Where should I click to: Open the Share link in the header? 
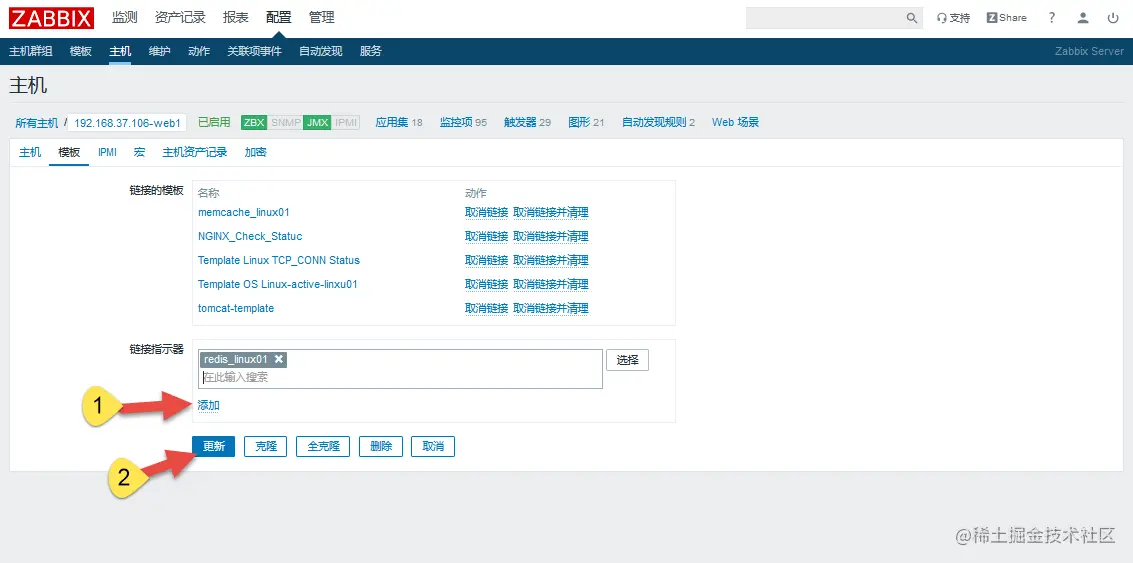click(x=1007, y=18)
